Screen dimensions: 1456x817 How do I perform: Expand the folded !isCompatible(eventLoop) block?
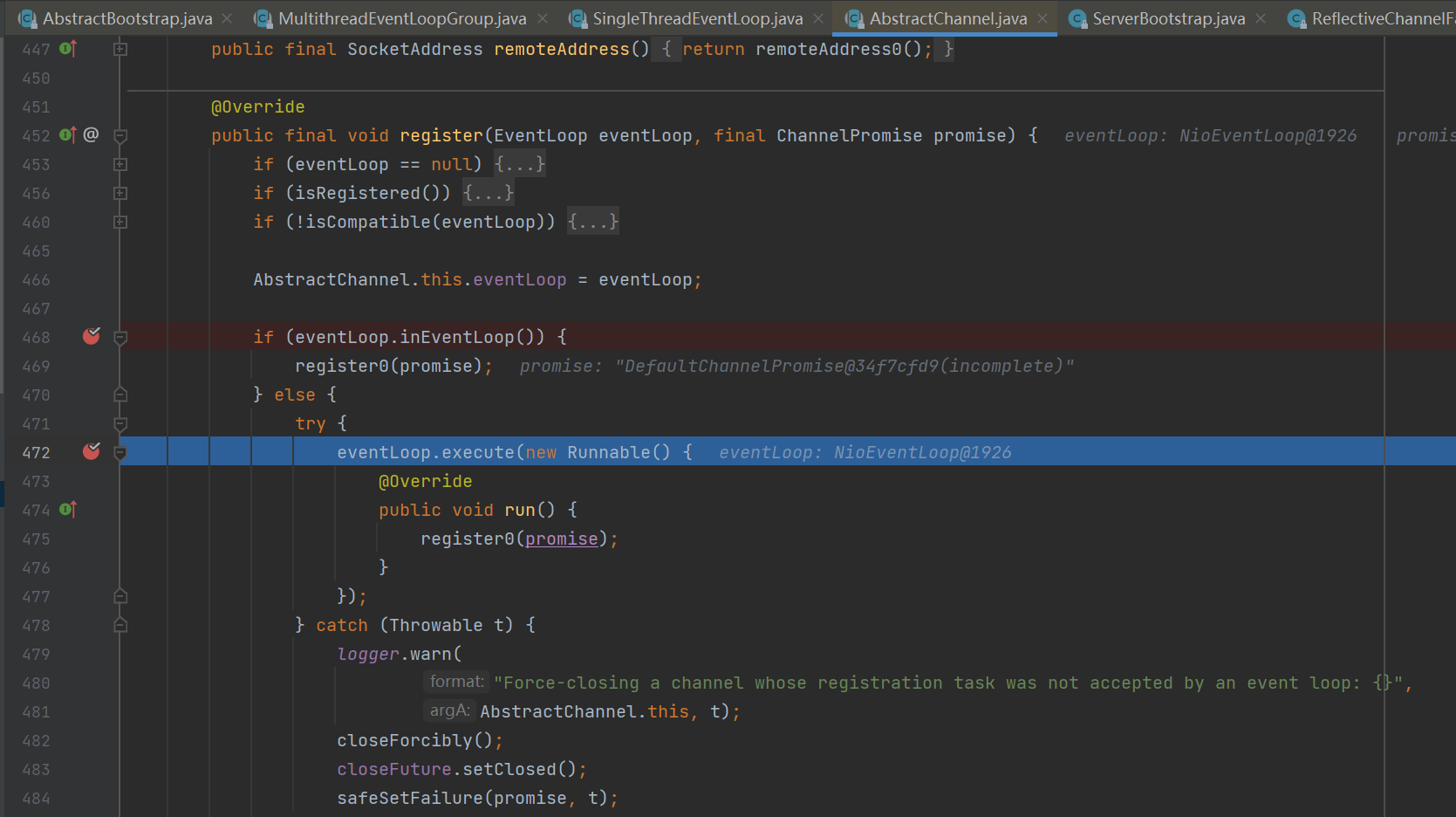(x=593, y=222)
